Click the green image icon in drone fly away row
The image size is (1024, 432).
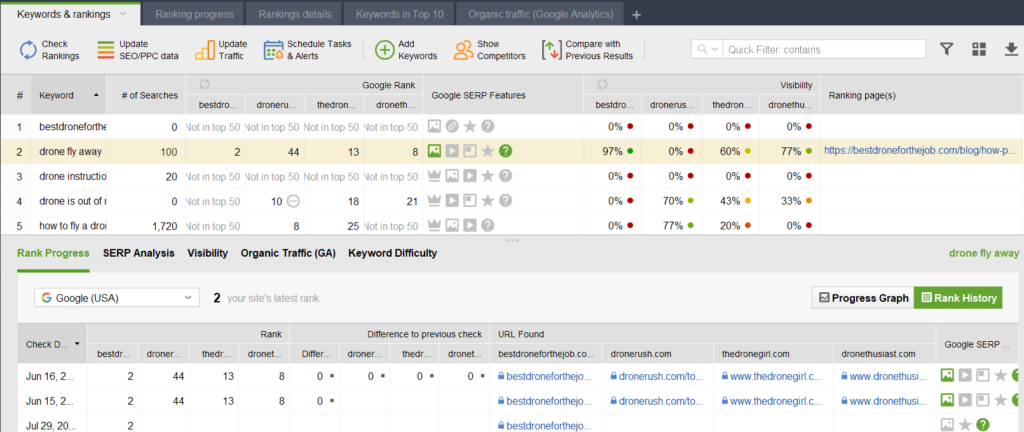[x=434, y=151]
